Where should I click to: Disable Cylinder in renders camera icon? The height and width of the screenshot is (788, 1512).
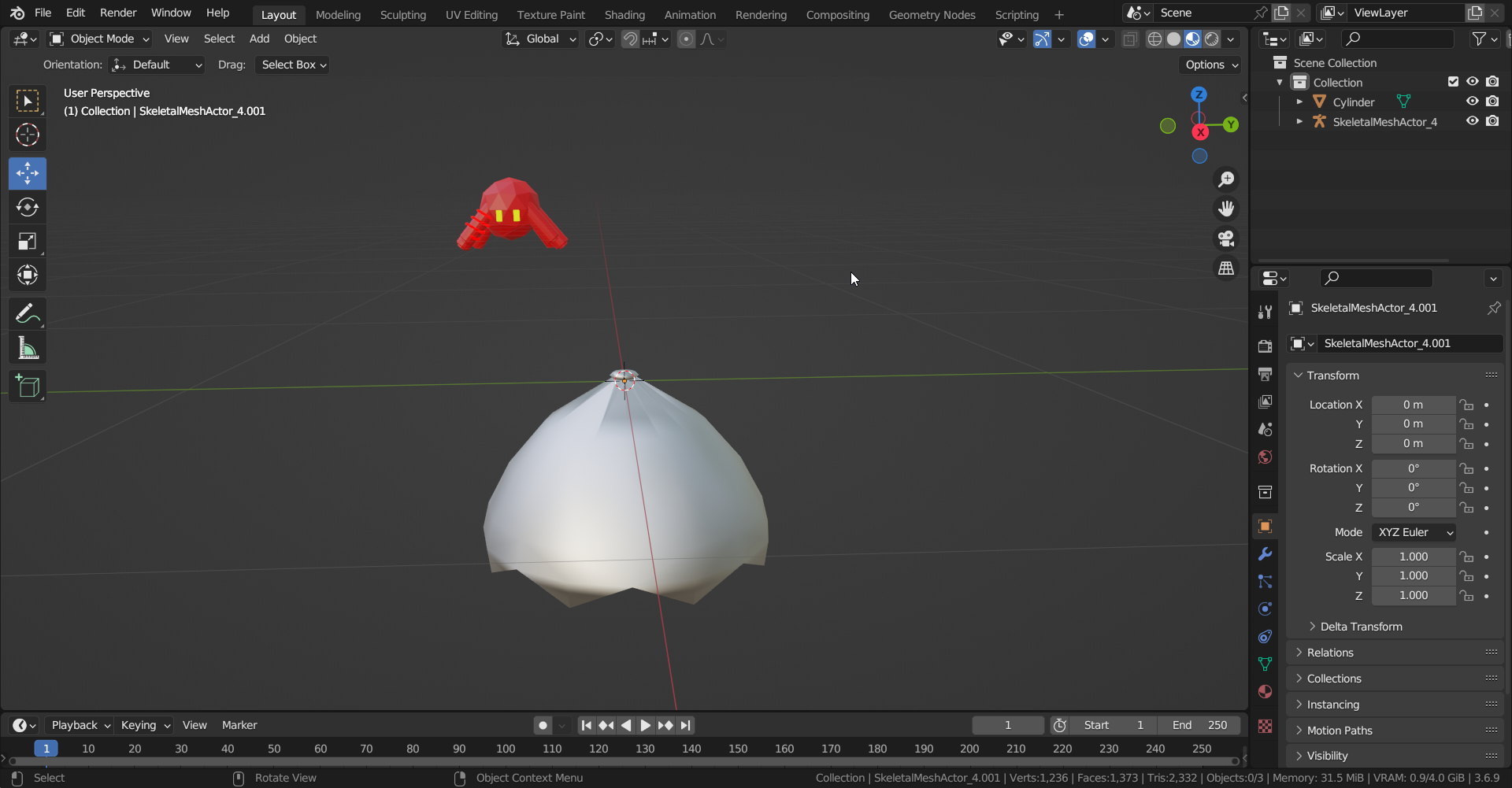[1492, 102]
